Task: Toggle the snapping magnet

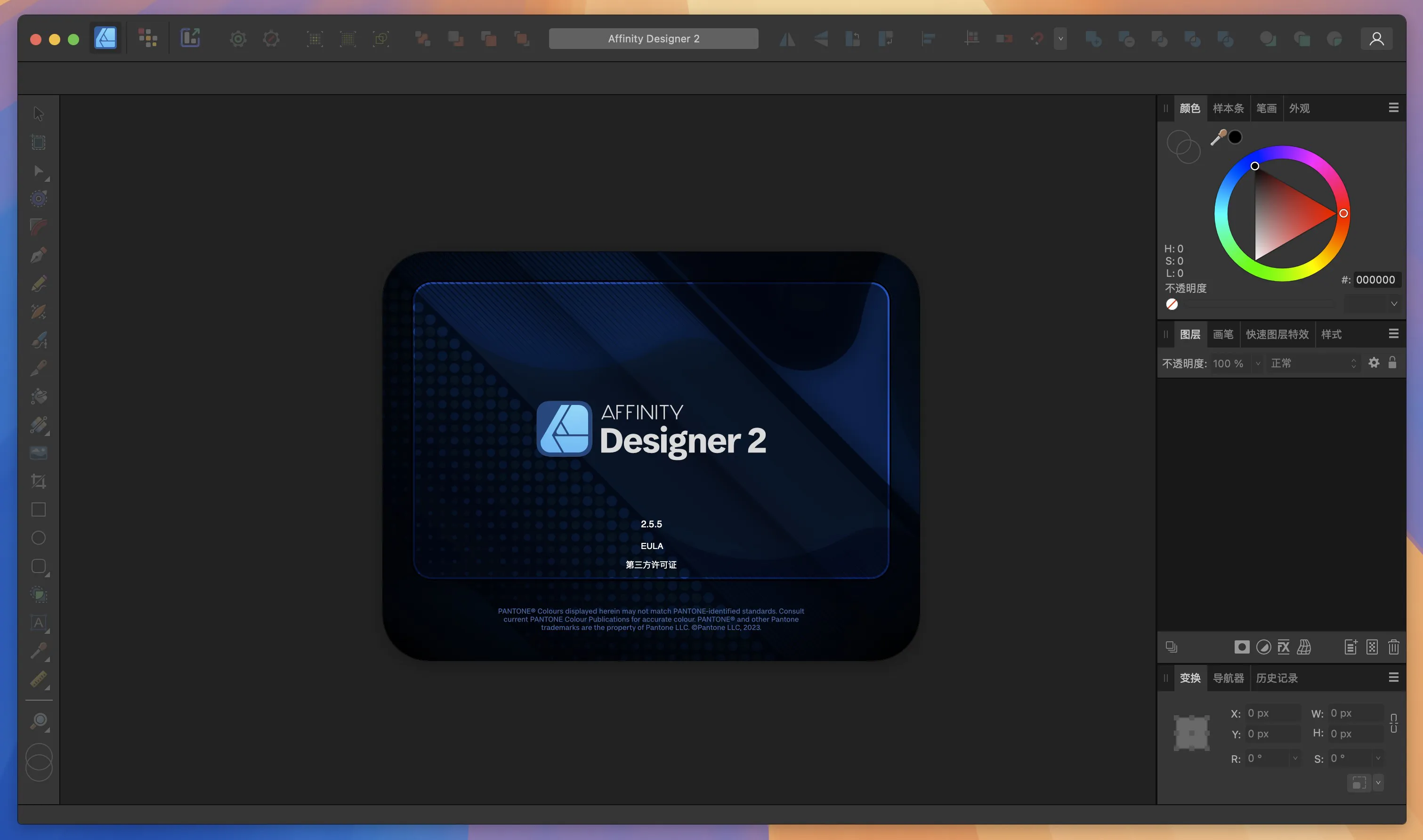Action: (x=1037, y=39)
